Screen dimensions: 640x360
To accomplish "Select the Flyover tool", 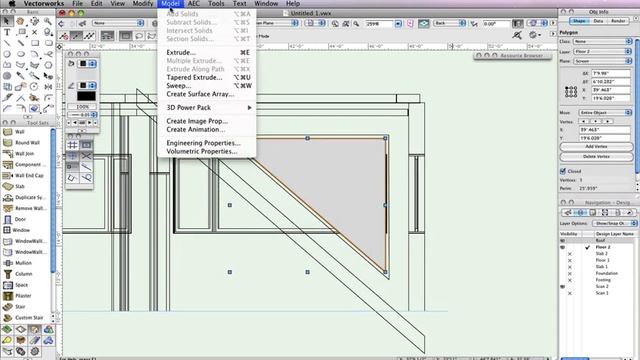I will 34,21.
